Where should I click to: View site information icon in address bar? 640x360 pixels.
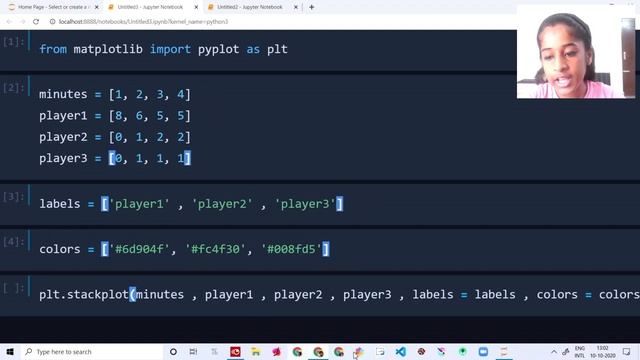tap(52, 22)
